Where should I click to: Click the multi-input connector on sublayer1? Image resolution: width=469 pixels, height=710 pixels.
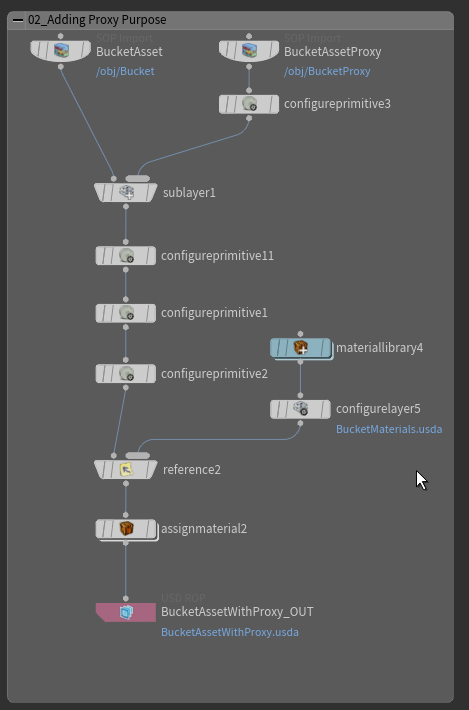[138, 178]
